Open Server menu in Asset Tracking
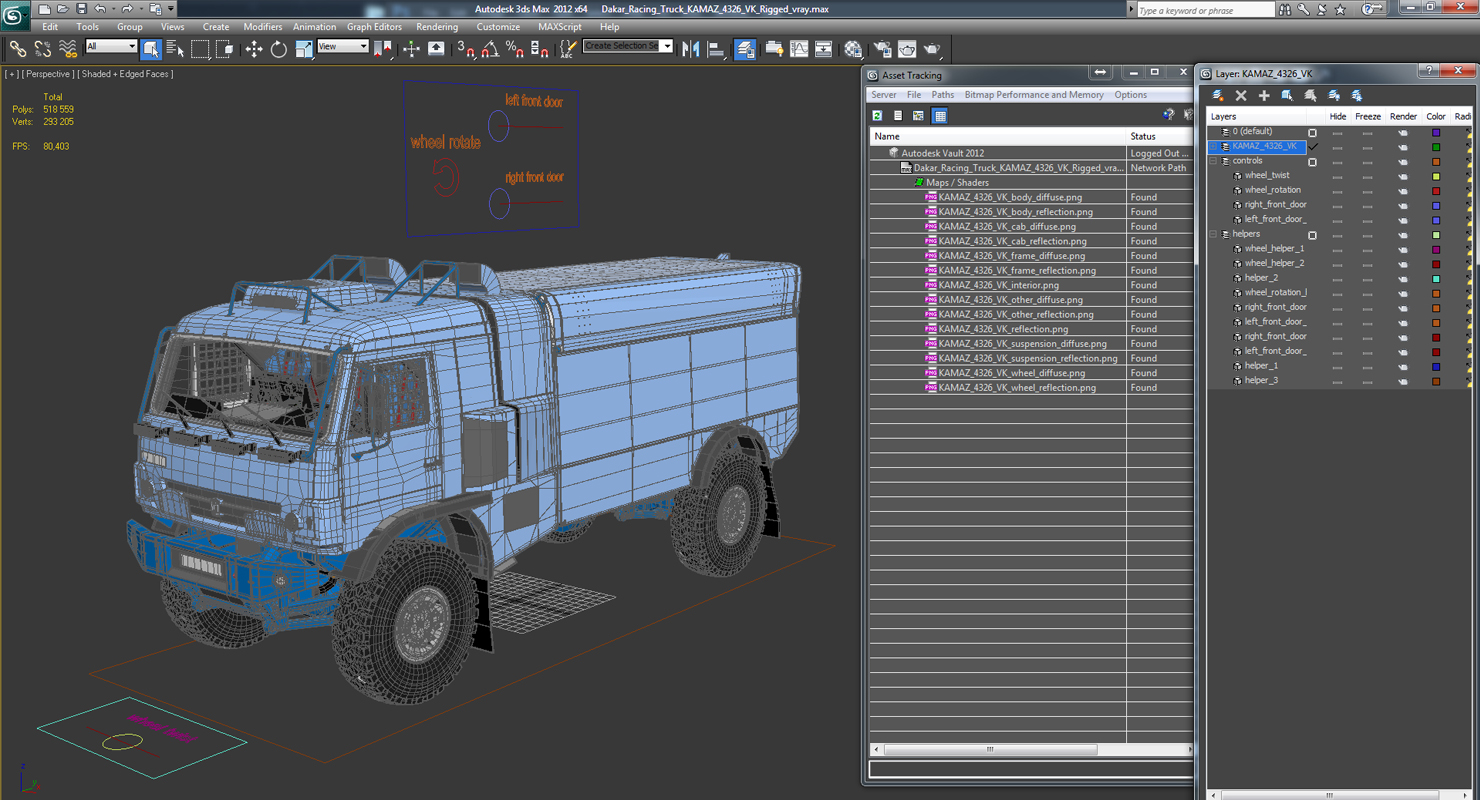Screen dimensions: 1480x800 pos(884,95)
